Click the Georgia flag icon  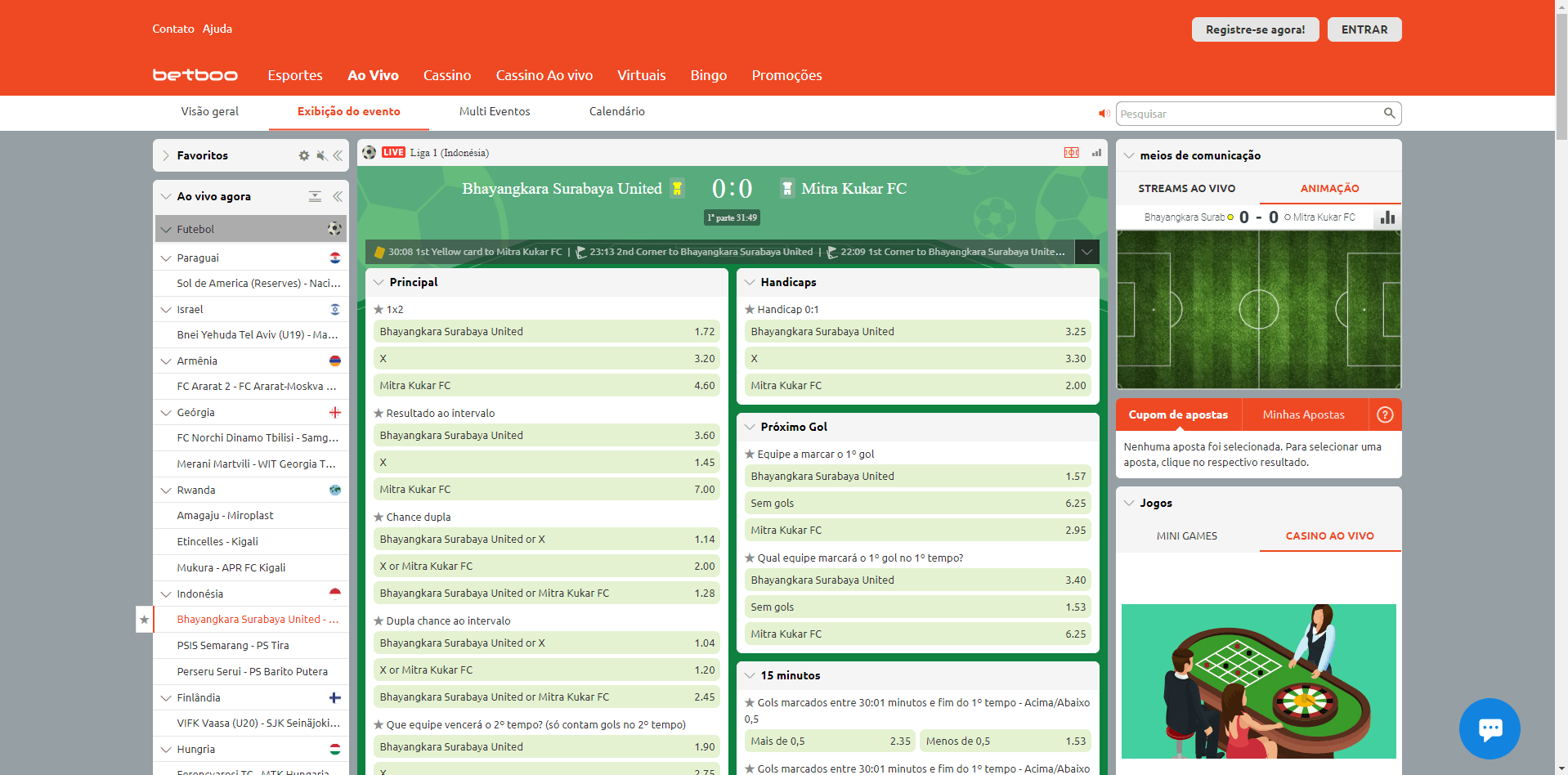point(335,412)
